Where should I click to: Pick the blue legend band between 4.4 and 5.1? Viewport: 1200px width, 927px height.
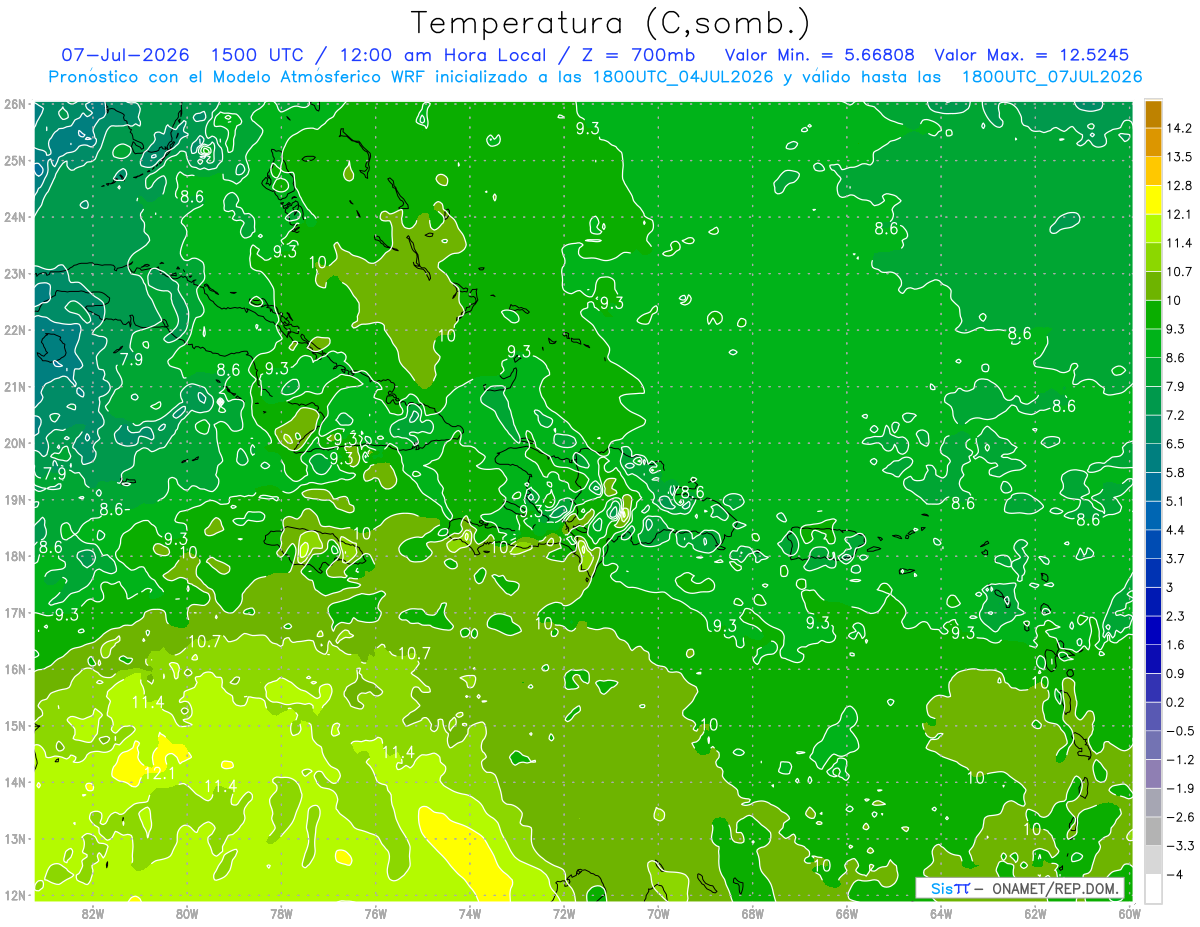[1153, 516]
